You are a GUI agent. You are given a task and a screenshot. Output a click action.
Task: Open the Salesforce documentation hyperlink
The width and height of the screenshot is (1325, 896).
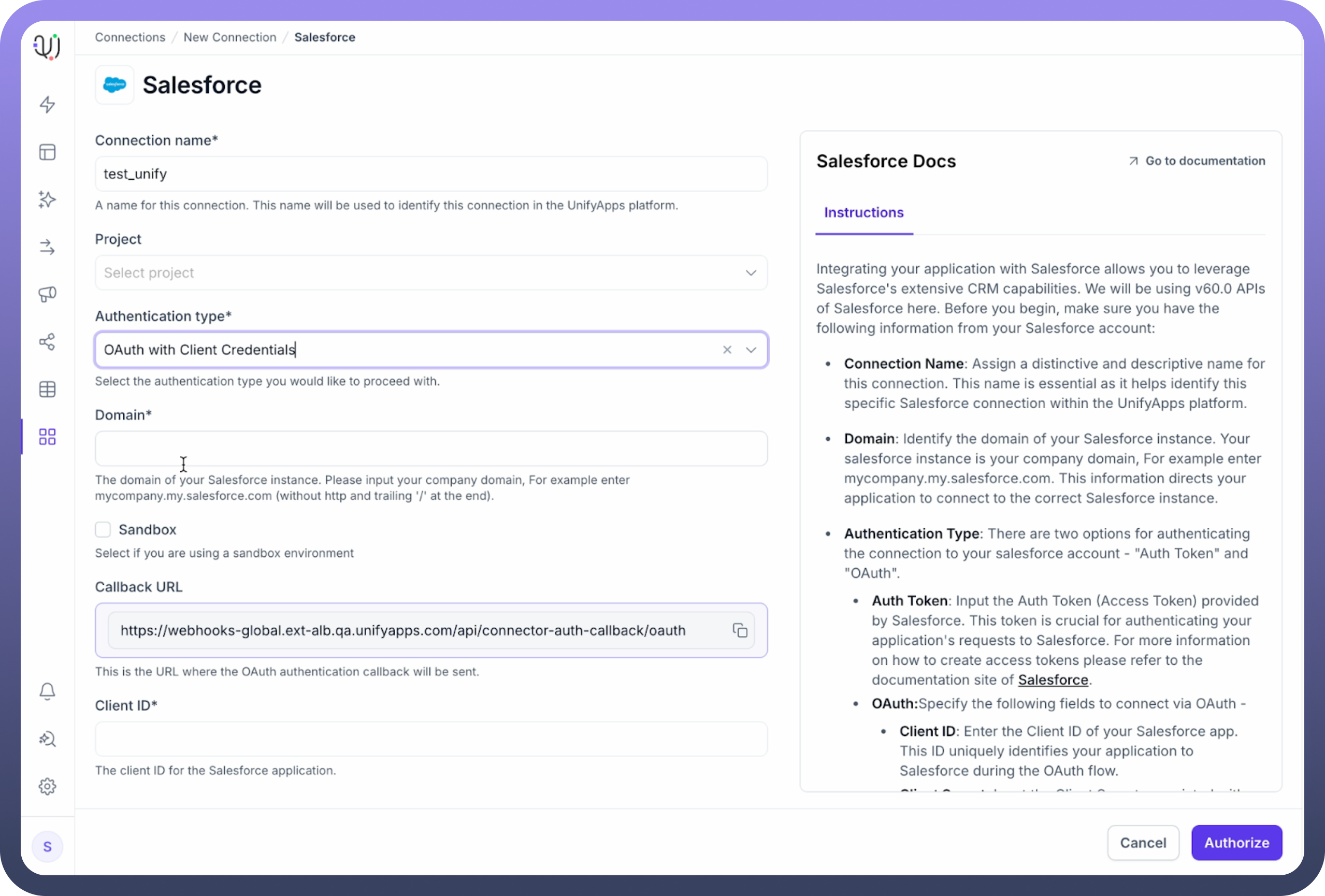coord(1053,680)
